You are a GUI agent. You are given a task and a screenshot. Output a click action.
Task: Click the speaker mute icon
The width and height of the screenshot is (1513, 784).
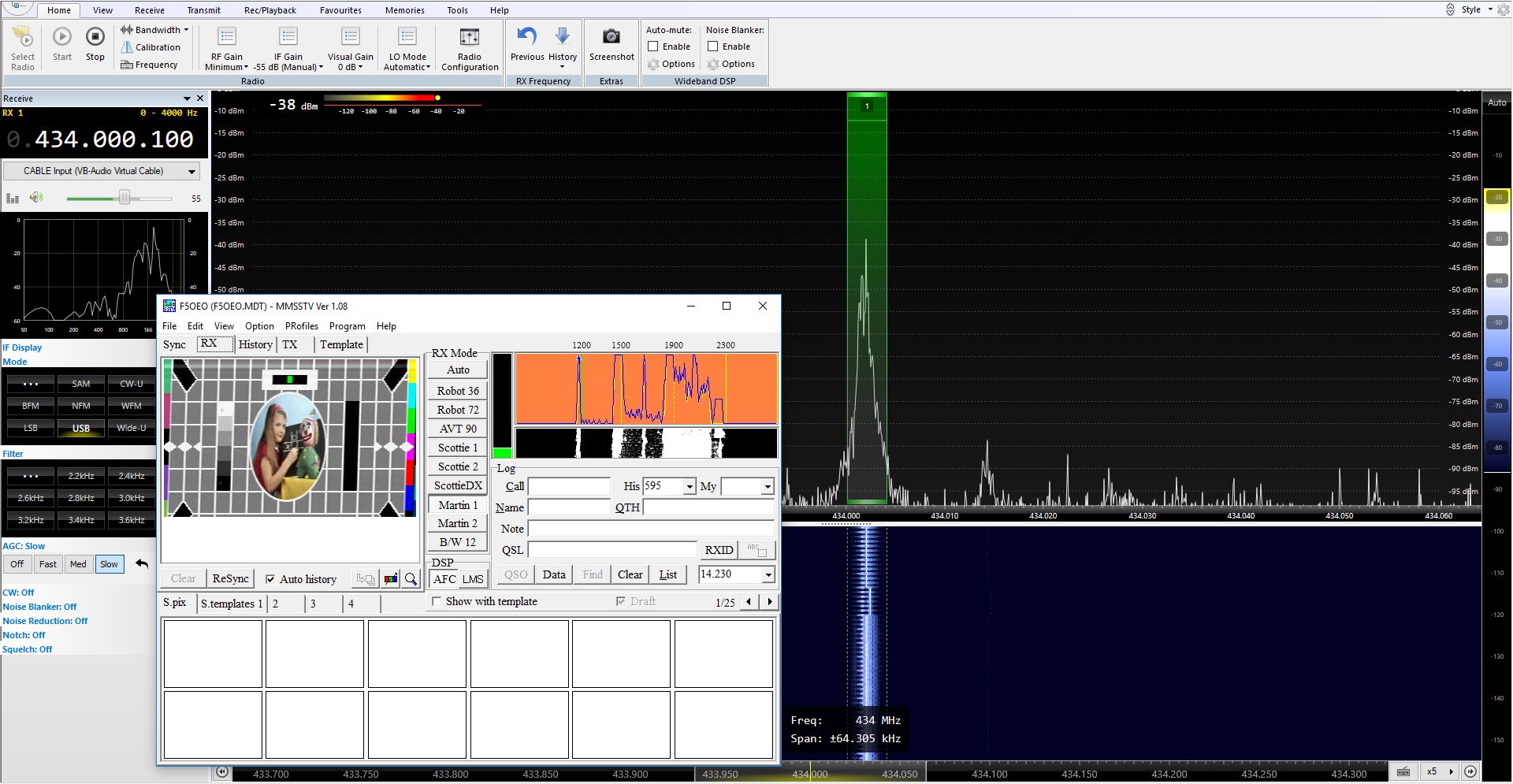coord(36,198)
